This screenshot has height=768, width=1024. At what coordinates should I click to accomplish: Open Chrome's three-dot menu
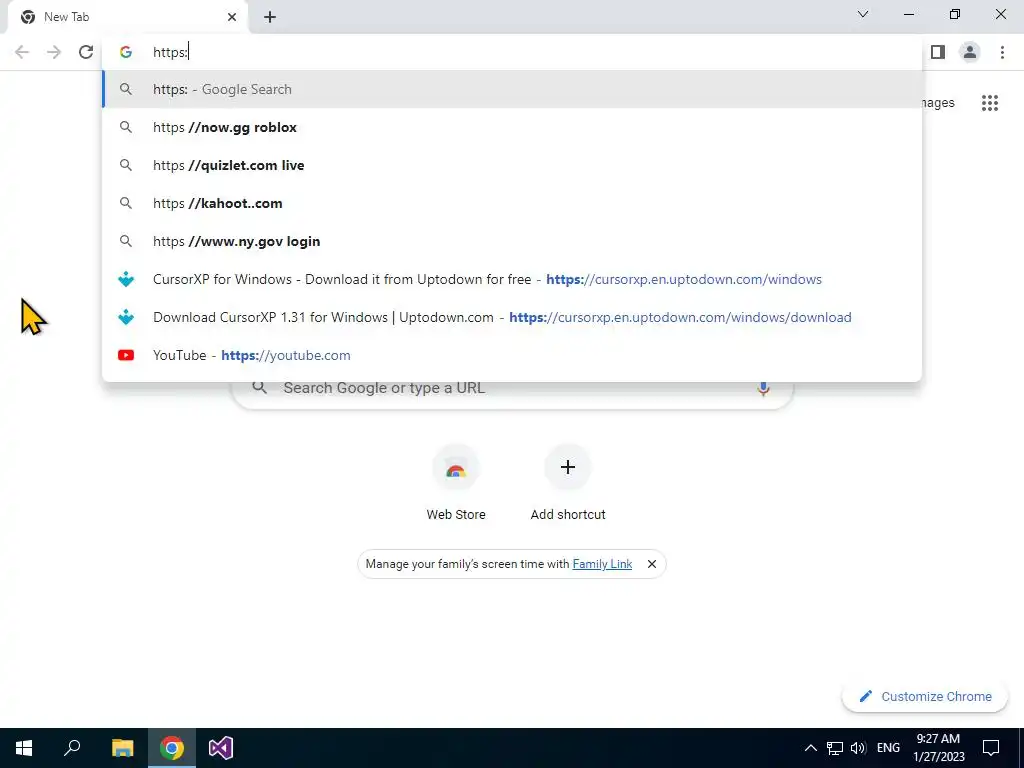pos(1002,52)
